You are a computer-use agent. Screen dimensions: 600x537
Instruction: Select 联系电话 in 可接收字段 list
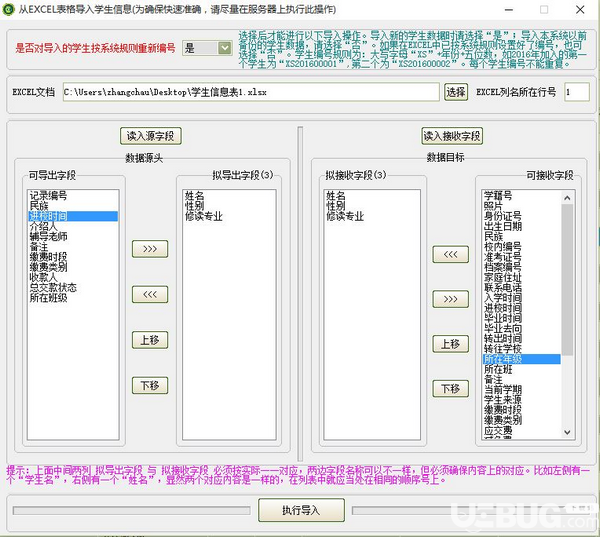click(x=522, y=287)
